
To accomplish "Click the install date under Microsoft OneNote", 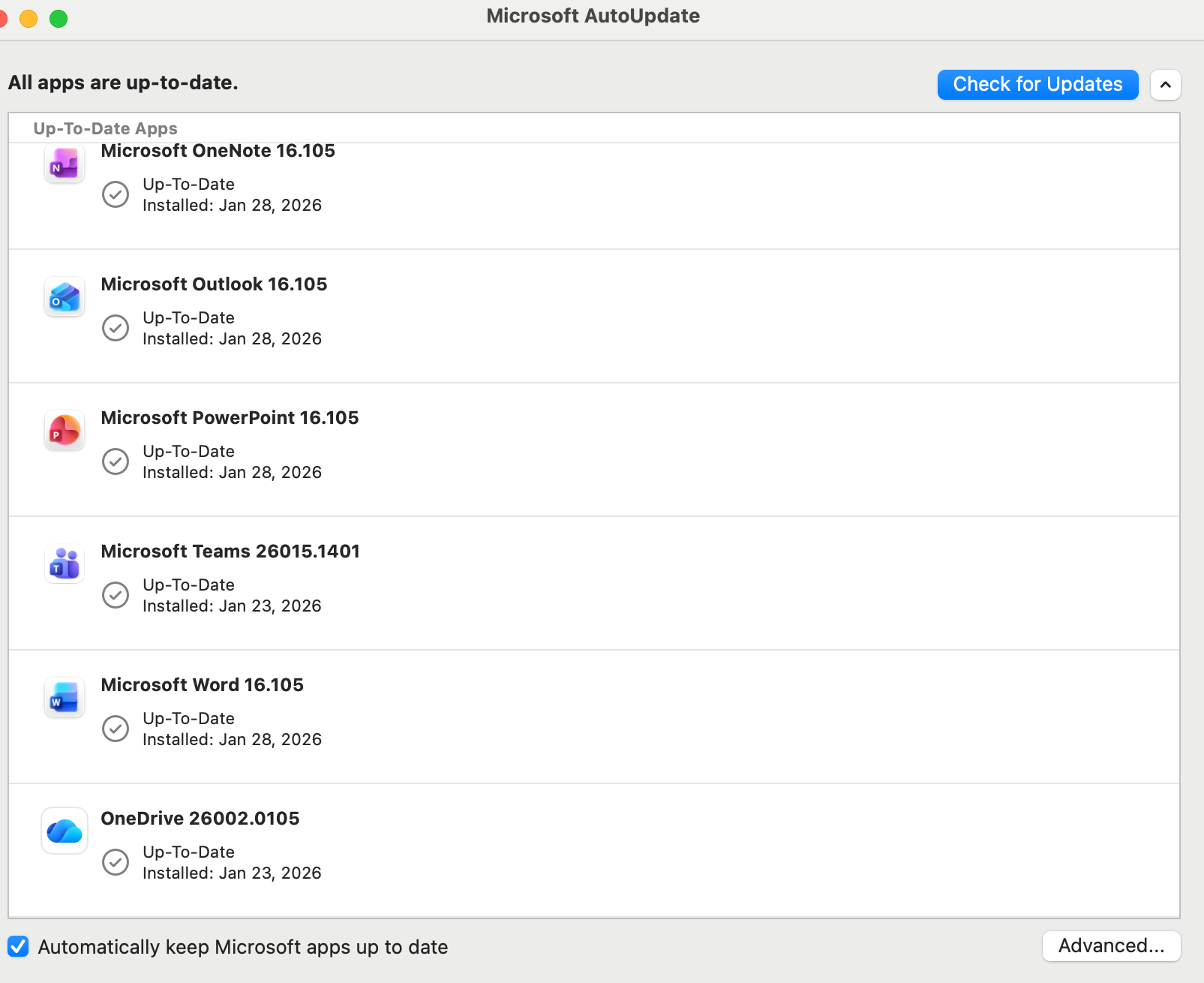I will [x=233, y=206].
